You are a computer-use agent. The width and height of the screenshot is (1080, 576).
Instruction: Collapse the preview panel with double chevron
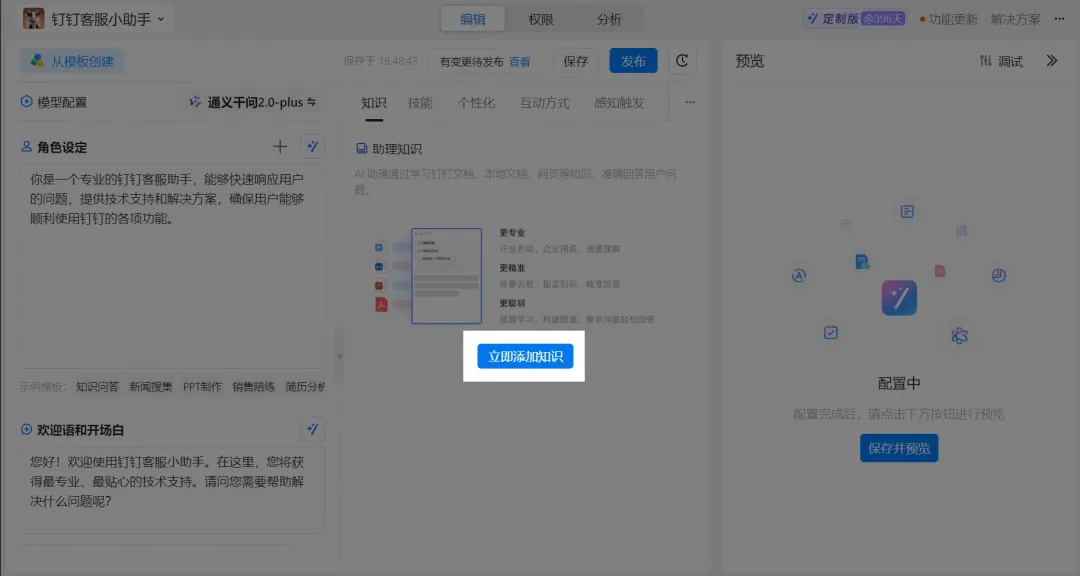point(1052,61)
